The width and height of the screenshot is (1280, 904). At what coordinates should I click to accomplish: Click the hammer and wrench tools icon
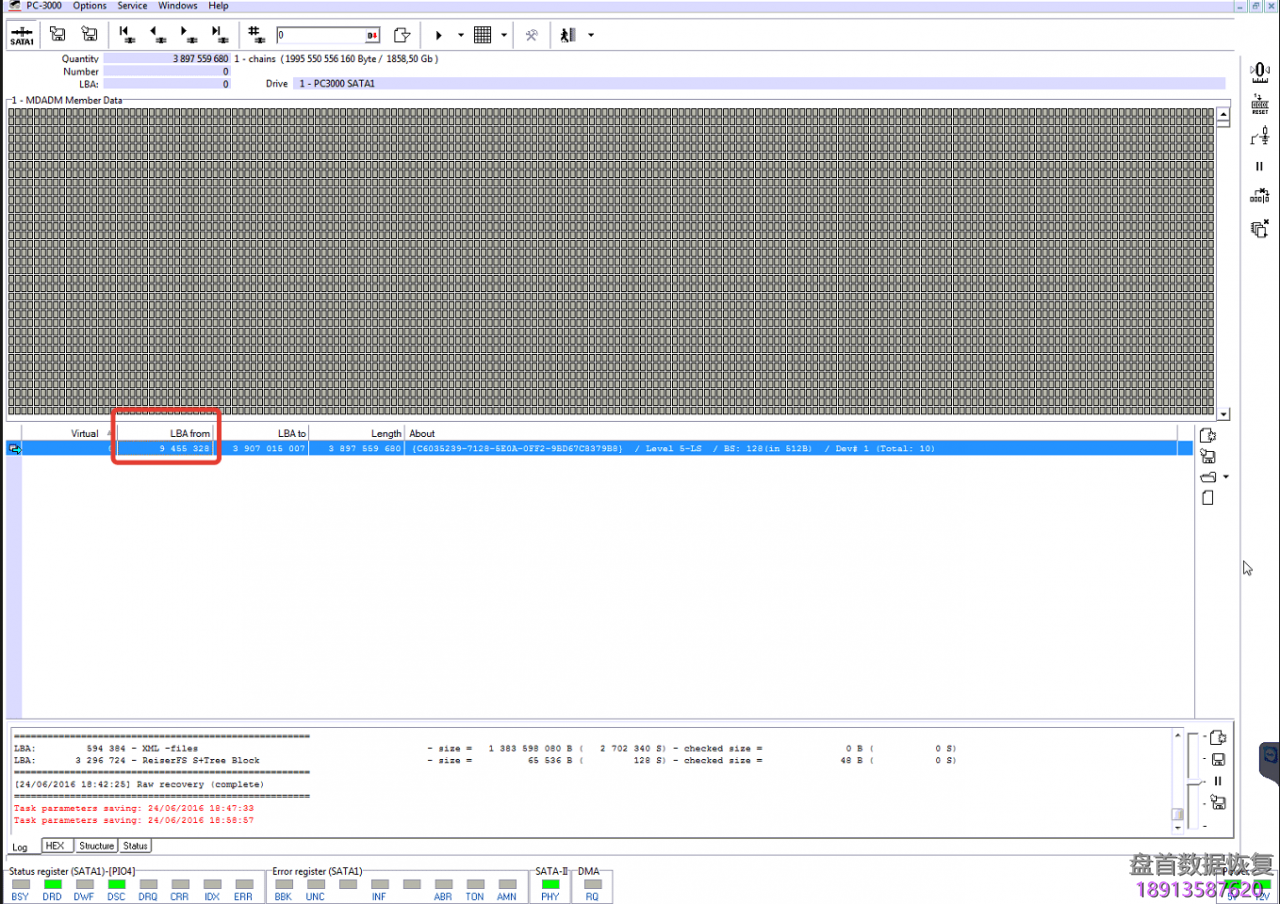coord(532,35)
